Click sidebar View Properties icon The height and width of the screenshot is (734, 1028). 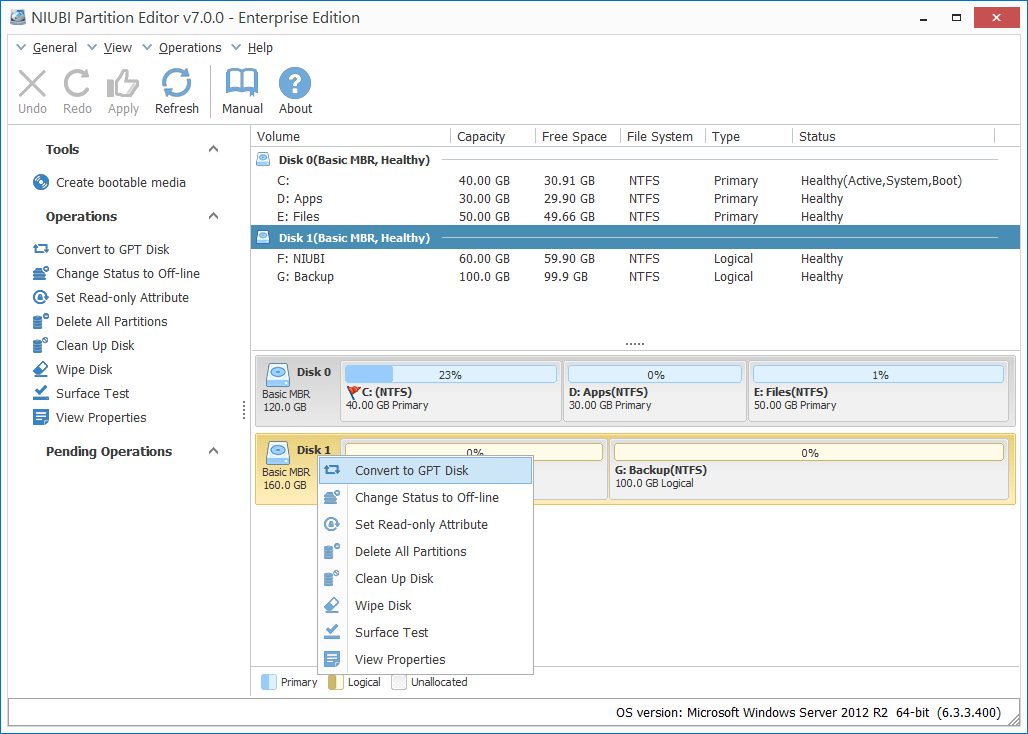click(x=41, y=417)
